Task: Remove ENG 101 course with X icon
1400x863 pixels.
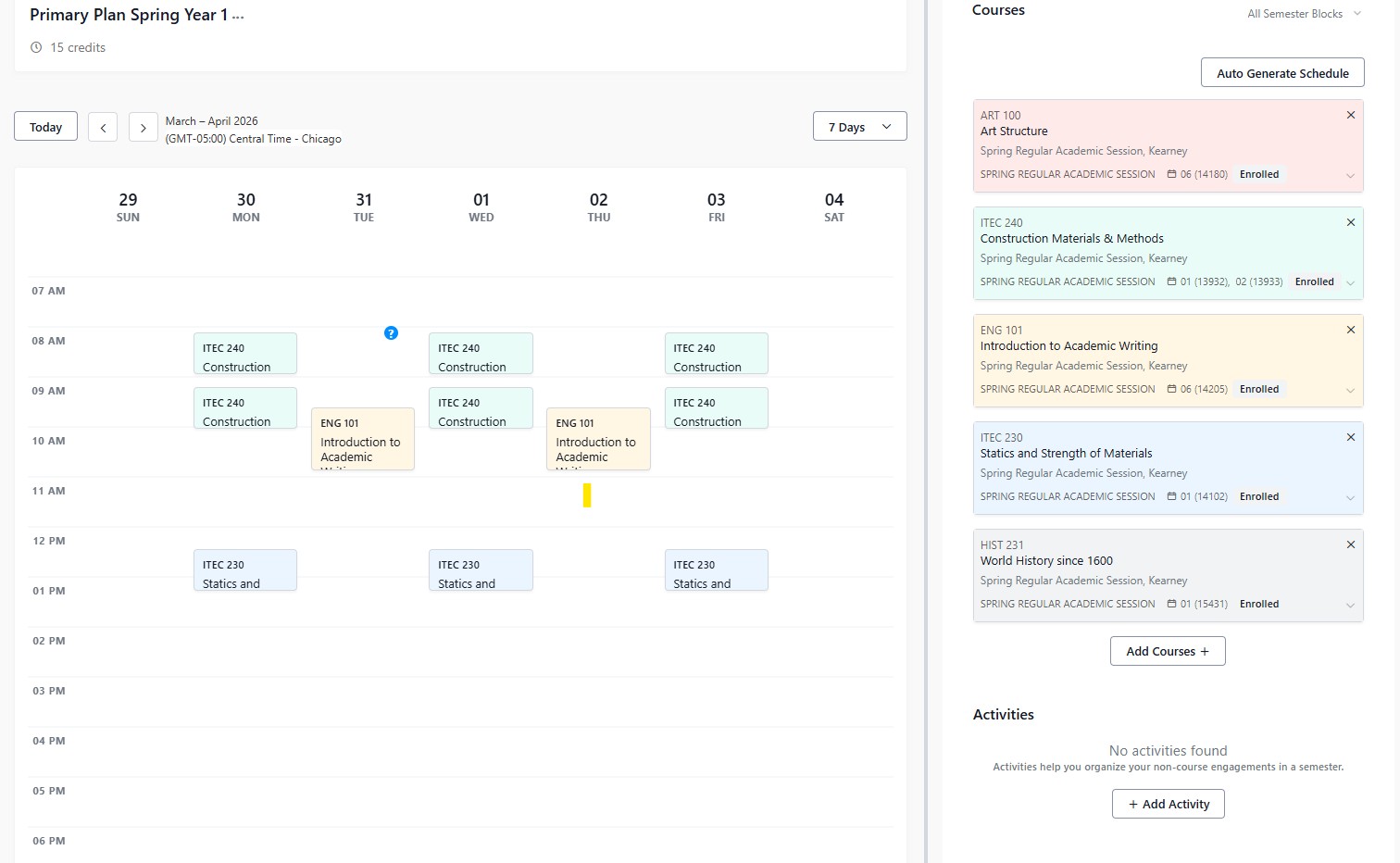Action: pos(1351,330)
